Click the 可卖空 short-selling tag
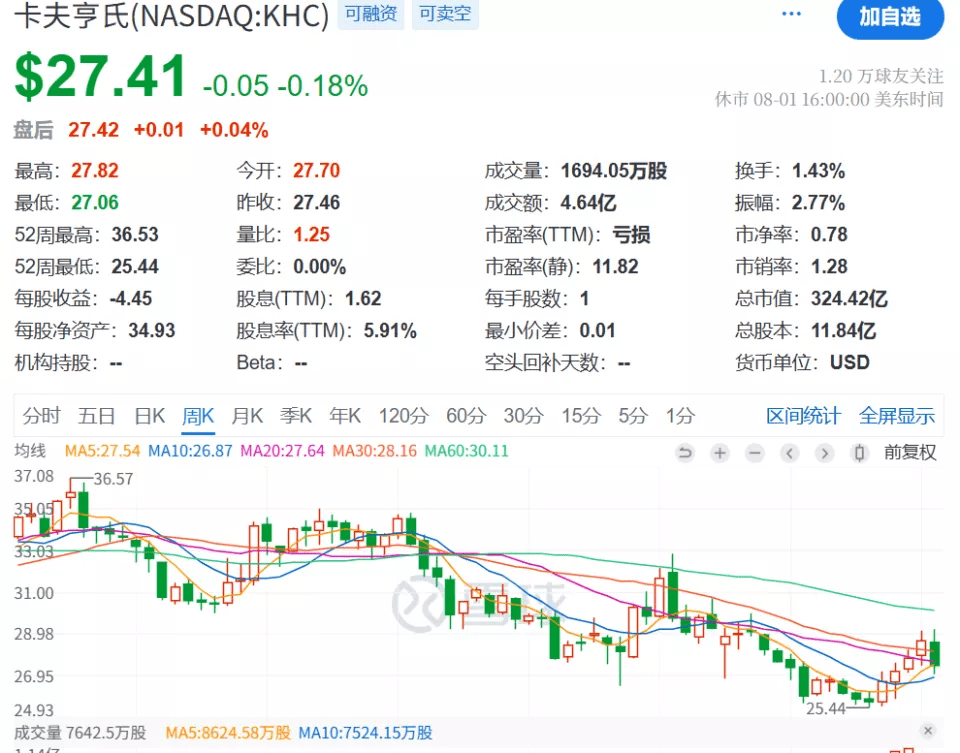Screen dimensions: 960x753 coord(444,15)
